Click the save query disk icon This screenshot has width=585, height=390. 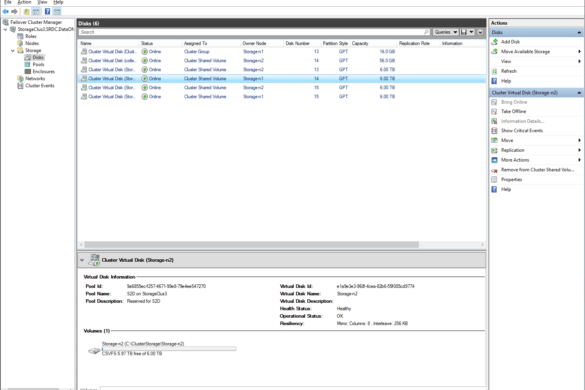(x=464, y=32)
